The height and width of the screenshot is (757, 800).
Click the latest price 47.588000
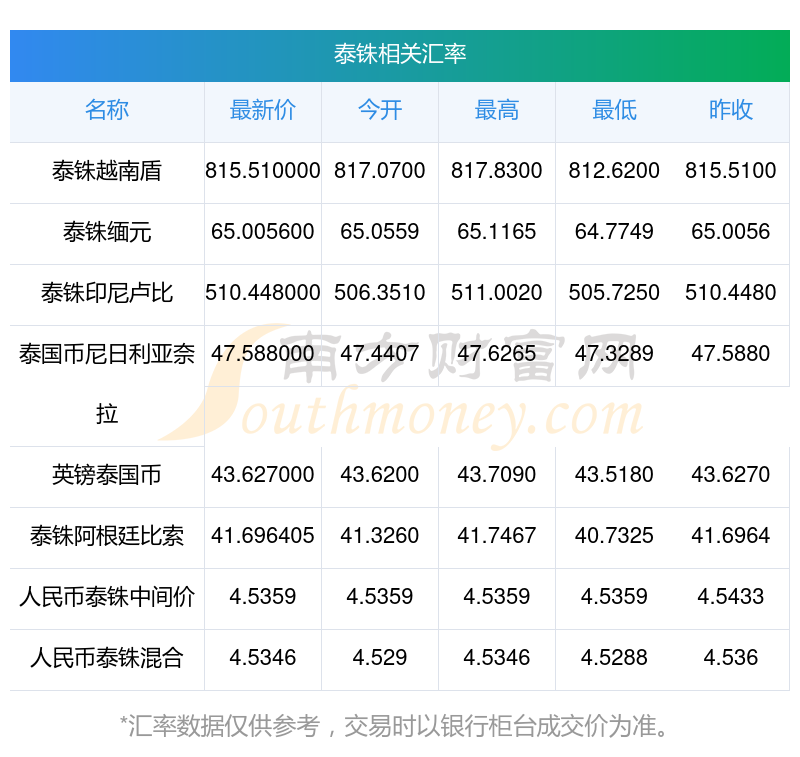pyautogui.click(x=263, y=354)
